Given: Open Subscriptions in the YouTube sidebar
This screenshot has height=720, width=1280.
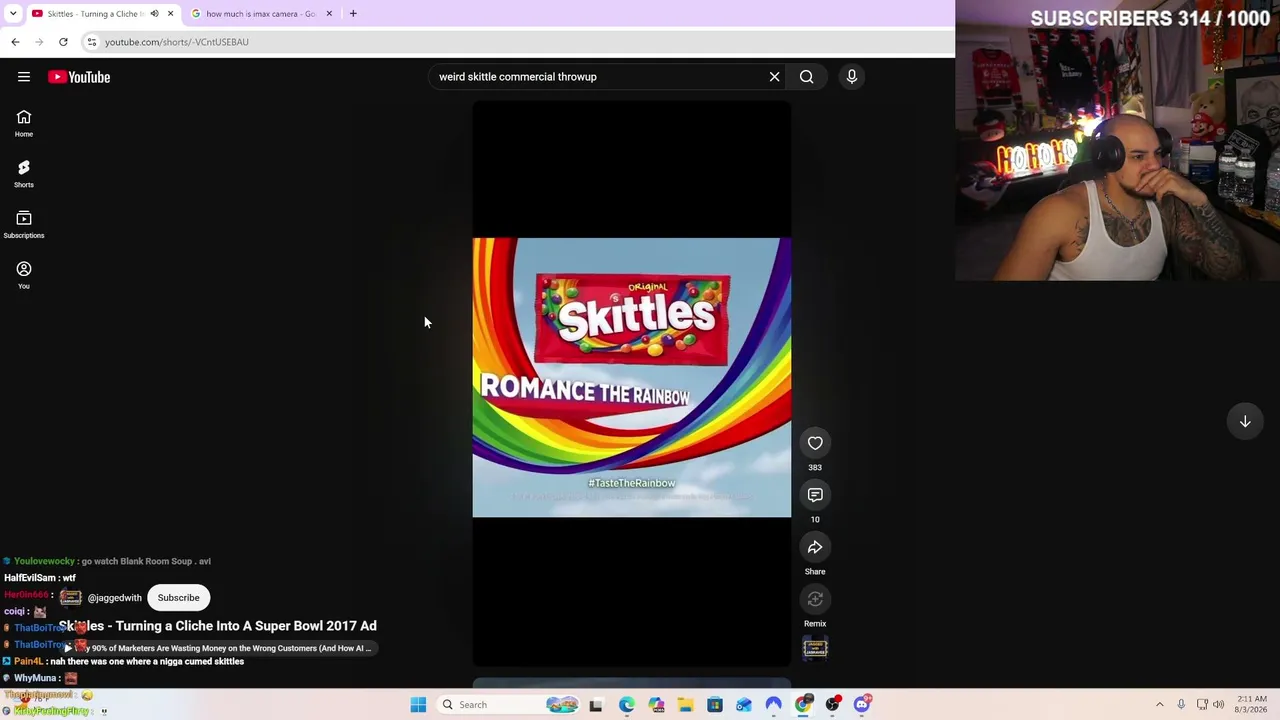Looking at the screenshot, I should point(24,225).
